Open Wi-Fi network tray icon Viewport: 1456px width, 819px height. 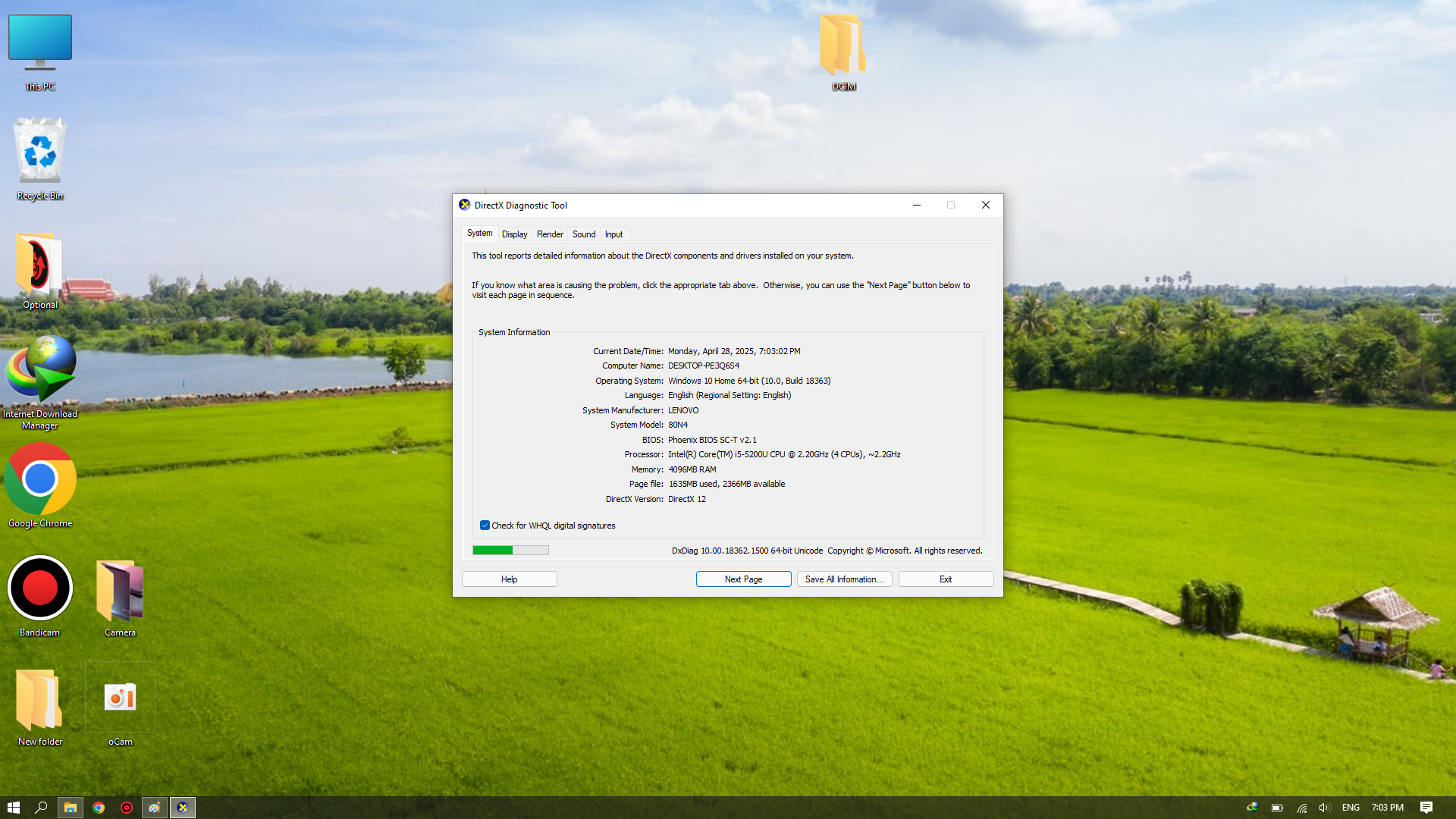pos(1301,808)
